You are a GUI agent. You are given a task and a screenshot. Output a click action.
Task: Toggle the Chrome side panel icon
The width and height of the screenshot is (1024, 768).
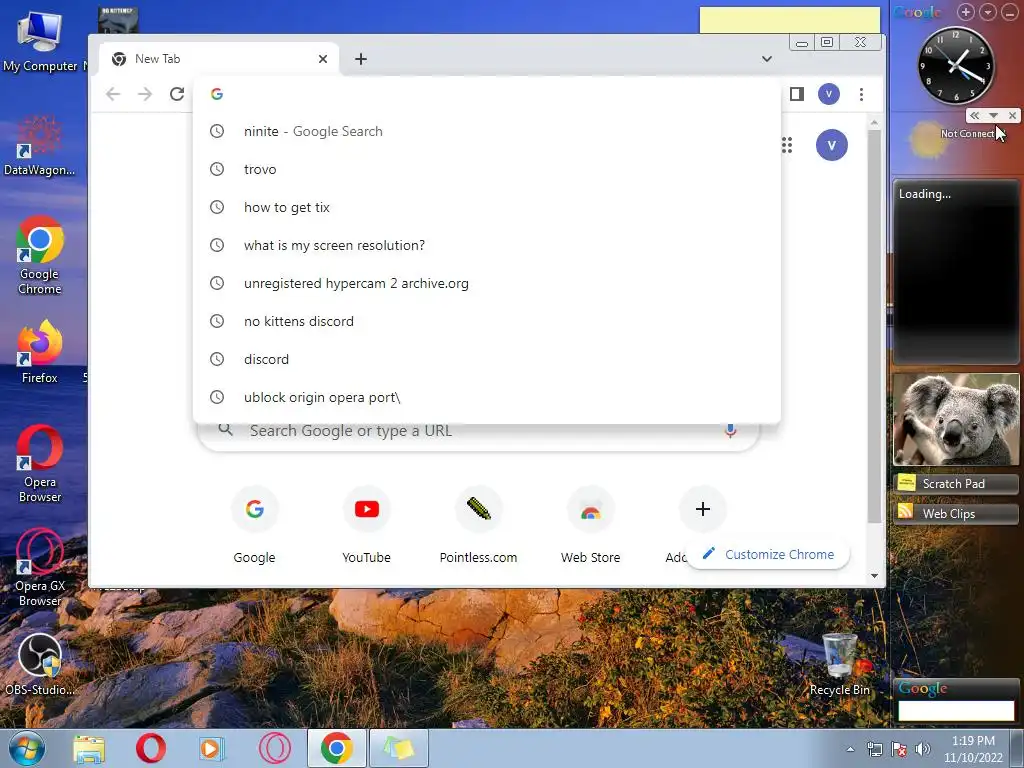click(796, 94)
